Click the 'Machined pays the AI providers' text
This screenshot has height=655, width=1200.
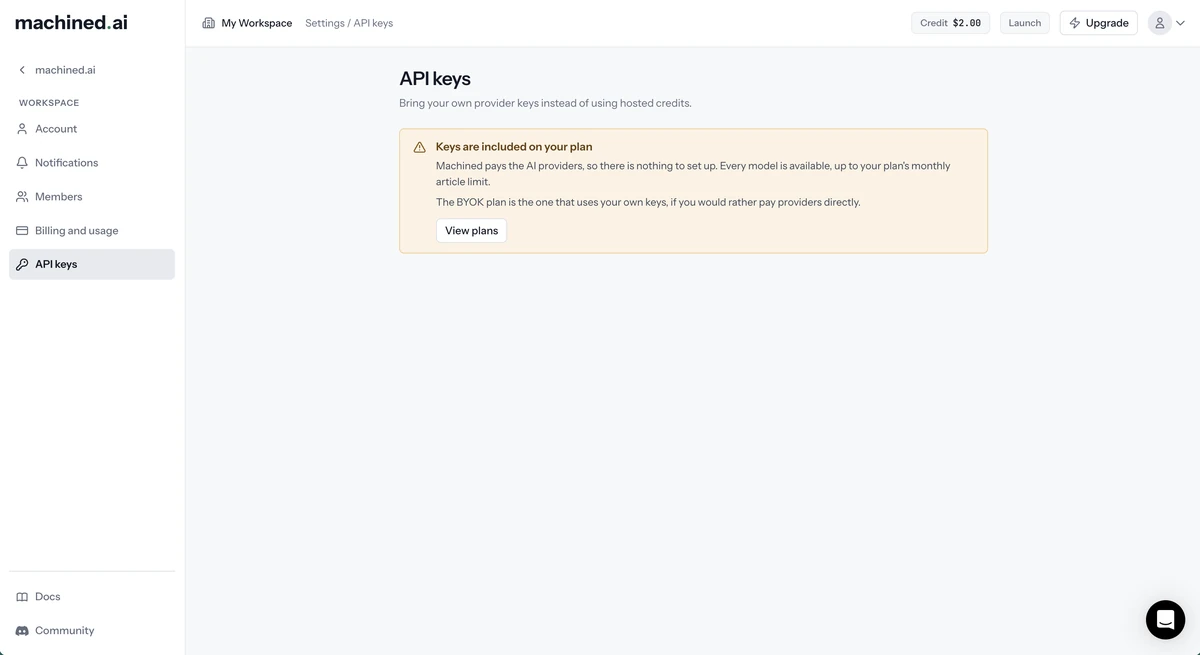click(693, 174)
